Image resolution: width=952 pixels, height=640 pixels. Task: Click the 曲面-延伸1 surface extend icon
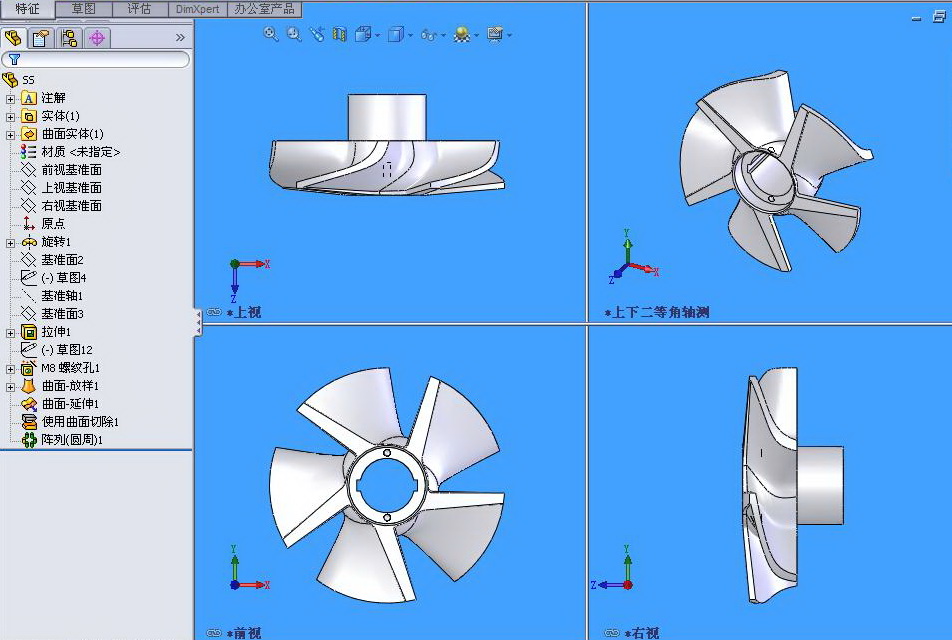tap(29, 404)
